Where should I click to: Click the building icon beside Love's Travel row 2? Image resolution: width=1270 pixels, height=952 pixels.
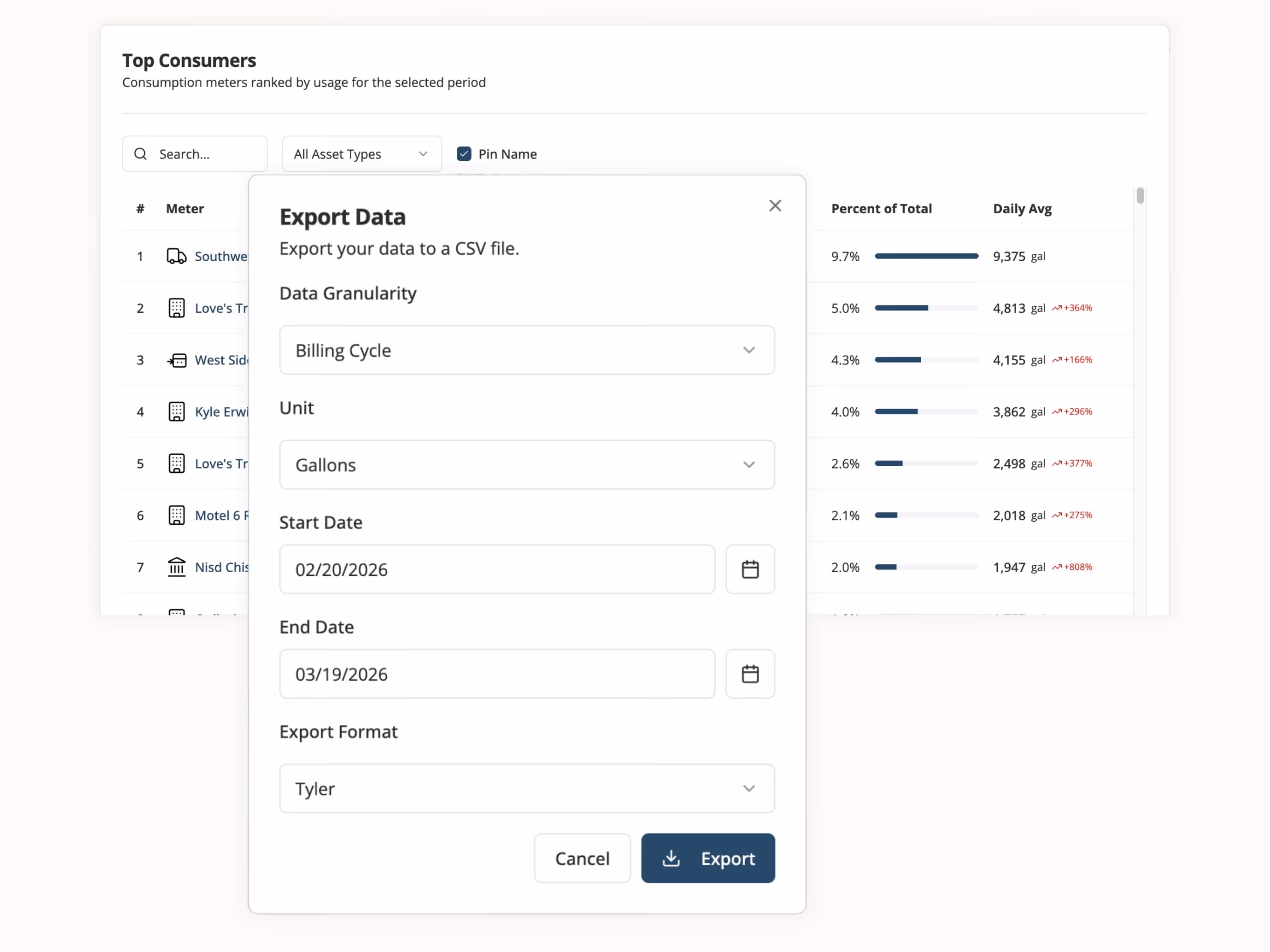pos(177,308)
